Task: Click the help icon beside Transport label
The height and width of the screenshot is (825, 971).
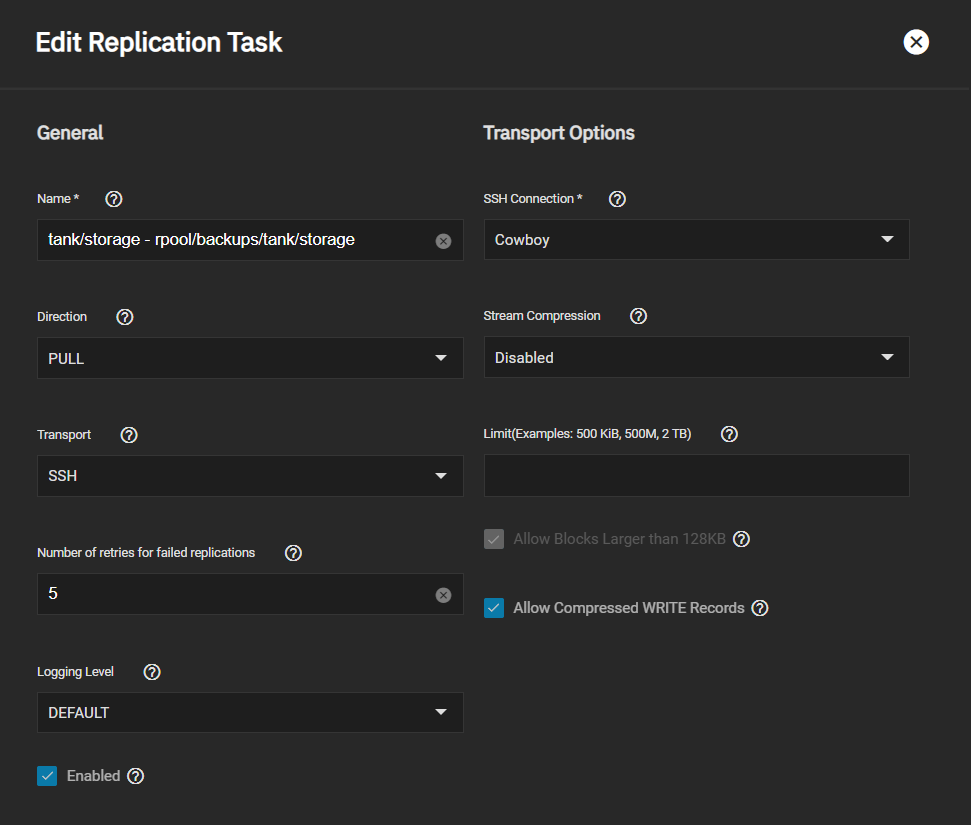Action: click(x=129, y=435)
